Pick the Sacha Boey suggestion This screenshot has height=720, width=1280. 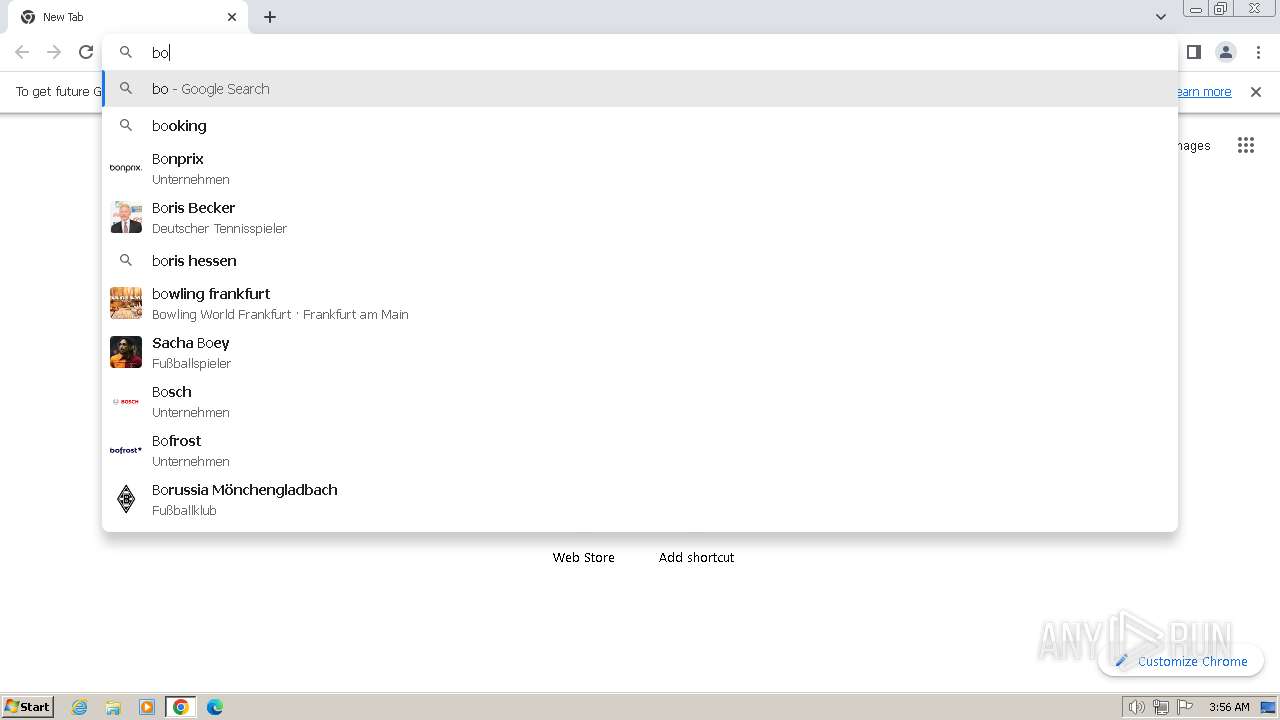pos(640,352)
